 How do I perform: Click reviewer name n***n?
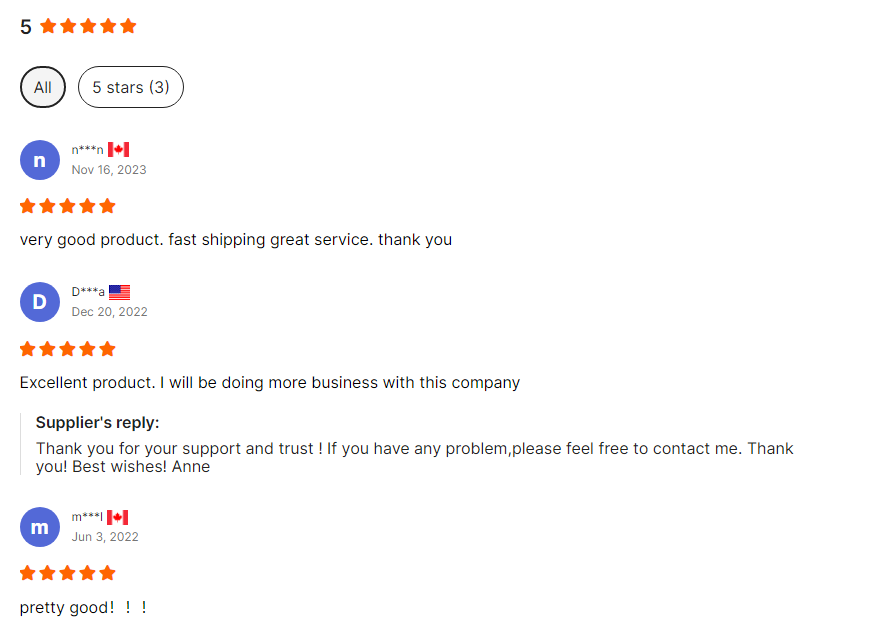point(87,150)
